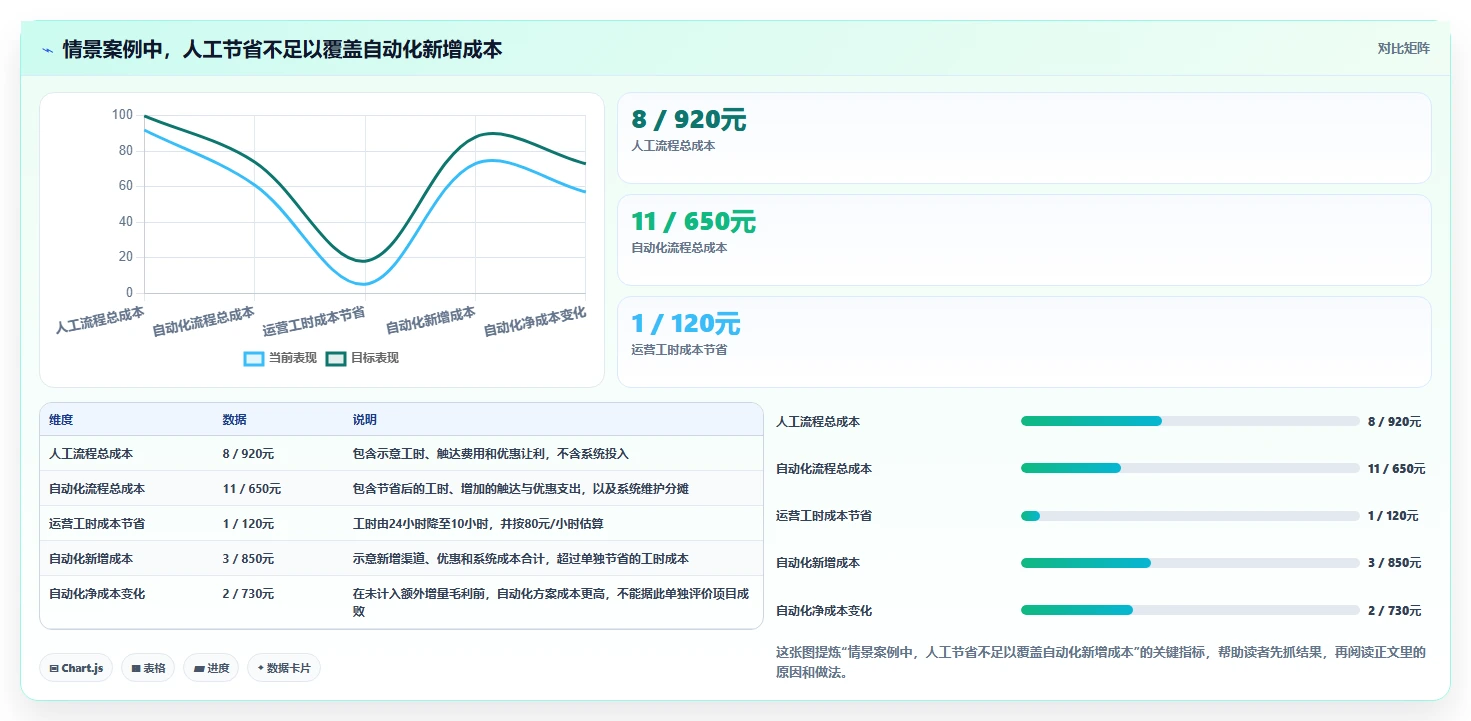Open the 8 / 920元 人工流程总成本 card
The height and width of the screenshot is (721, 1471).
(x=1024, y=138)
